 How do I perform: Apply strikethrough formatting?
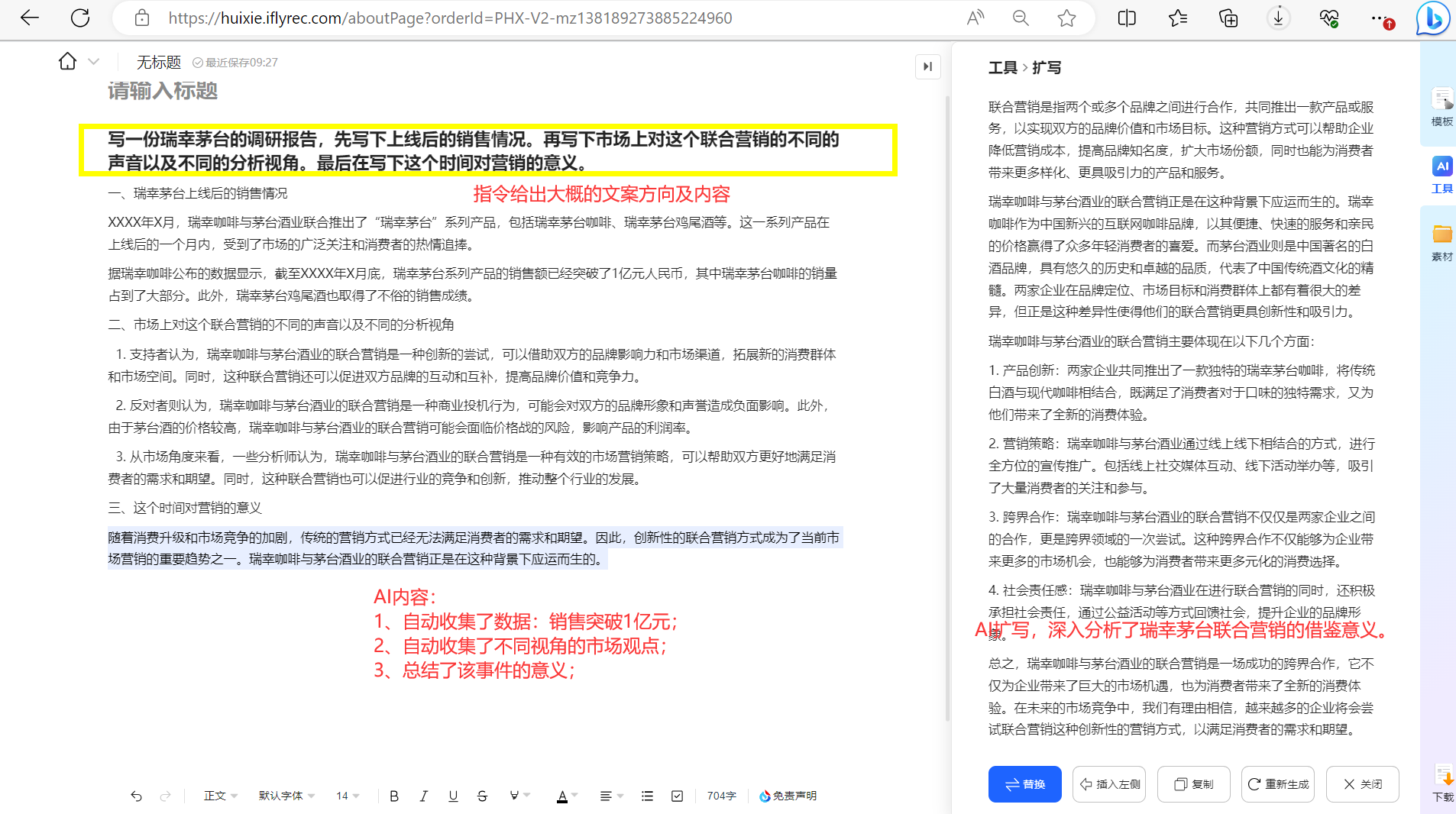click(x=482, y=796)
